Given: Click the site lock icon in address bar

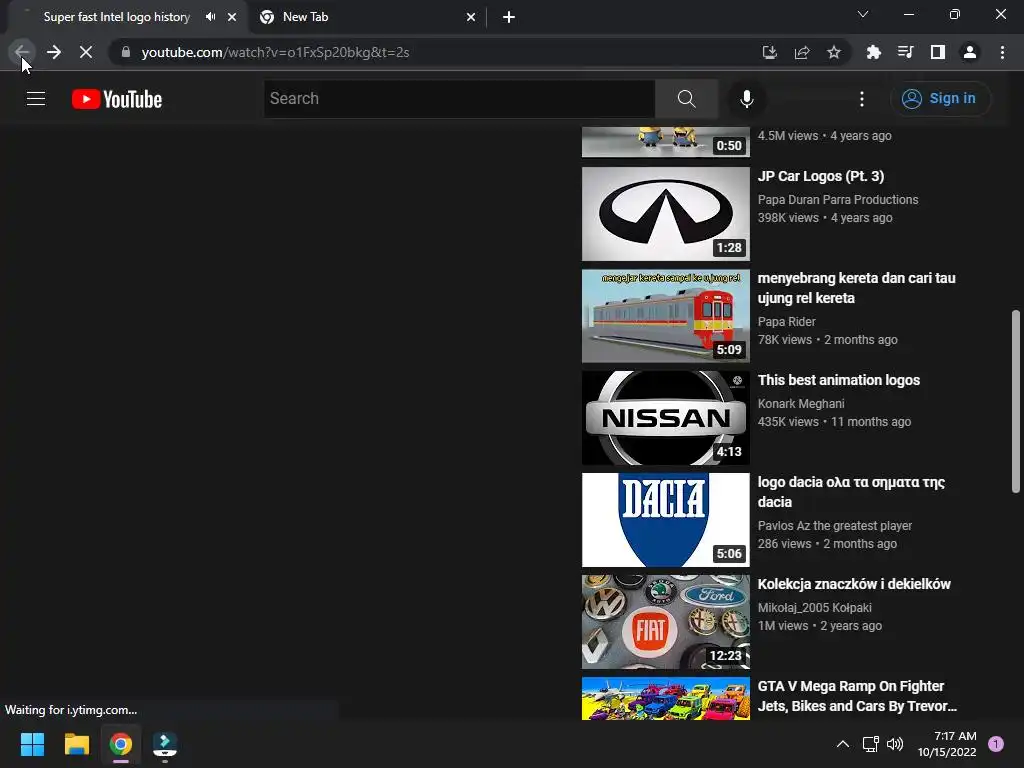Looking at the screenshot, I should click(x=125, y=52).
